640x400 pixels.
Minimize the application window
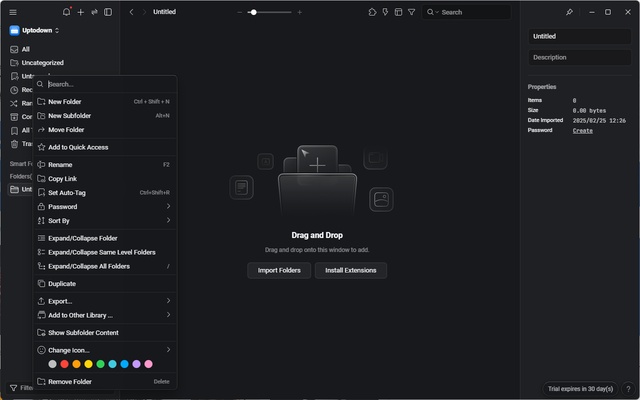click(x=591, y=12)
